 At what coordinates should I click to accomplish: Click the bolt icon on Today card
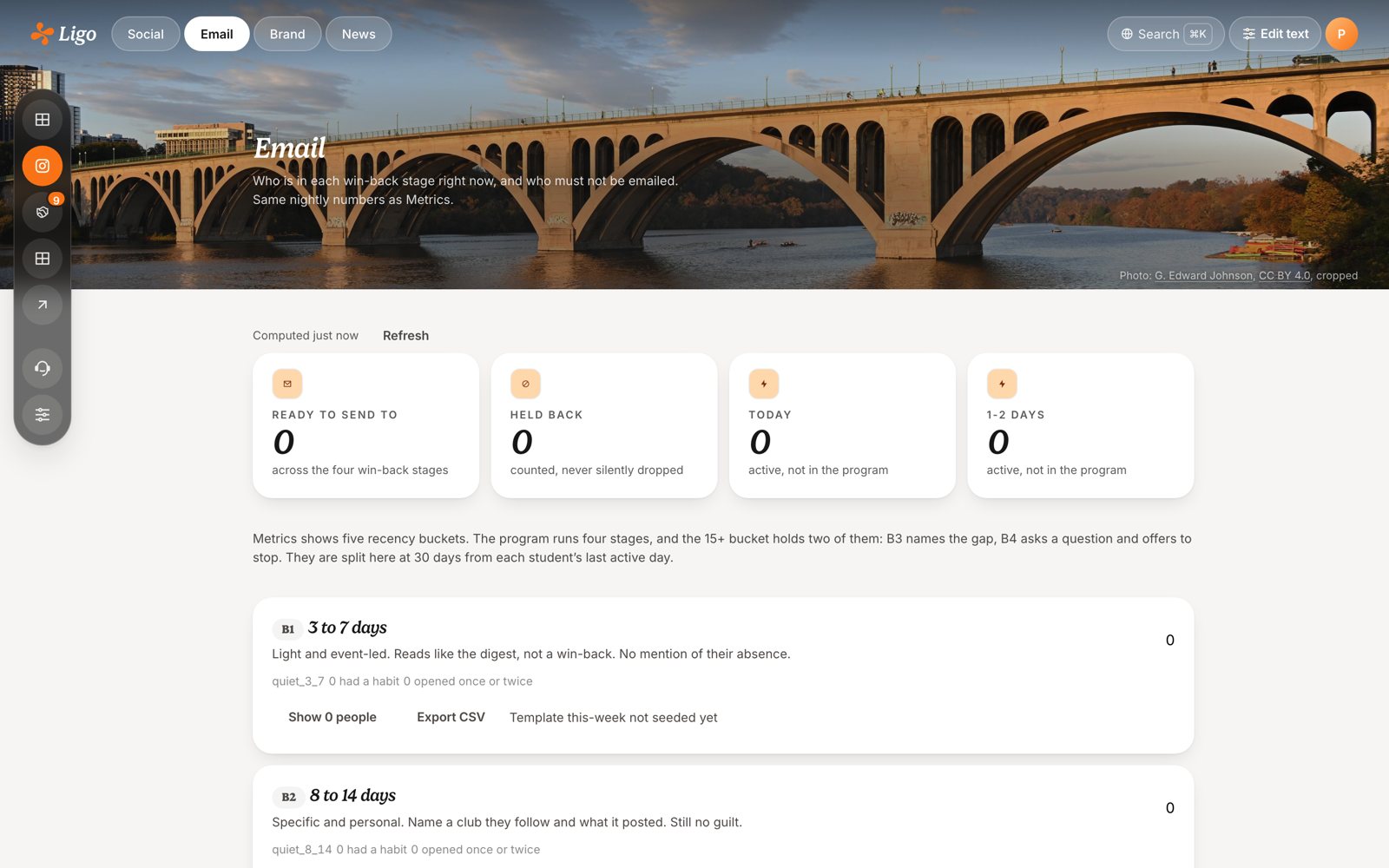pyautogui.click(x=764, y=384)
